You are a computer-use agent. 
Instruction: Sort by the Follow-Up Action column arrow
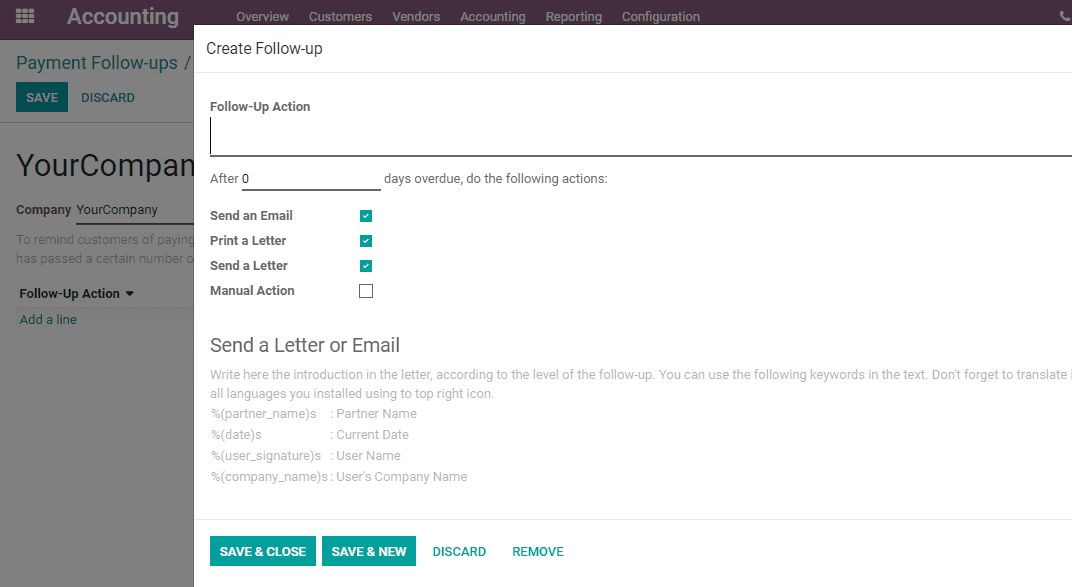pos(130,294)
